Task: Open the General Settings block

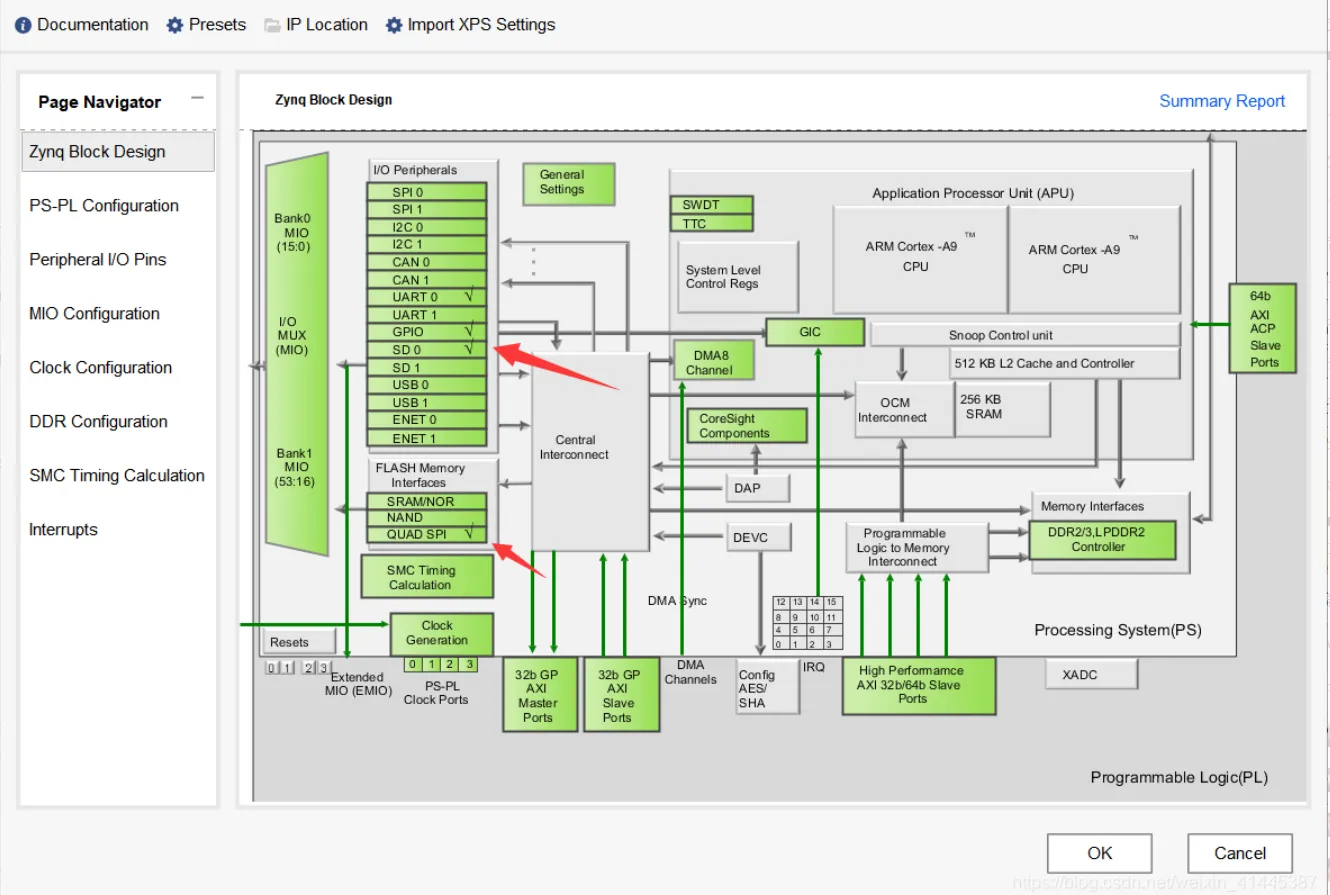Action: (568, 183)
